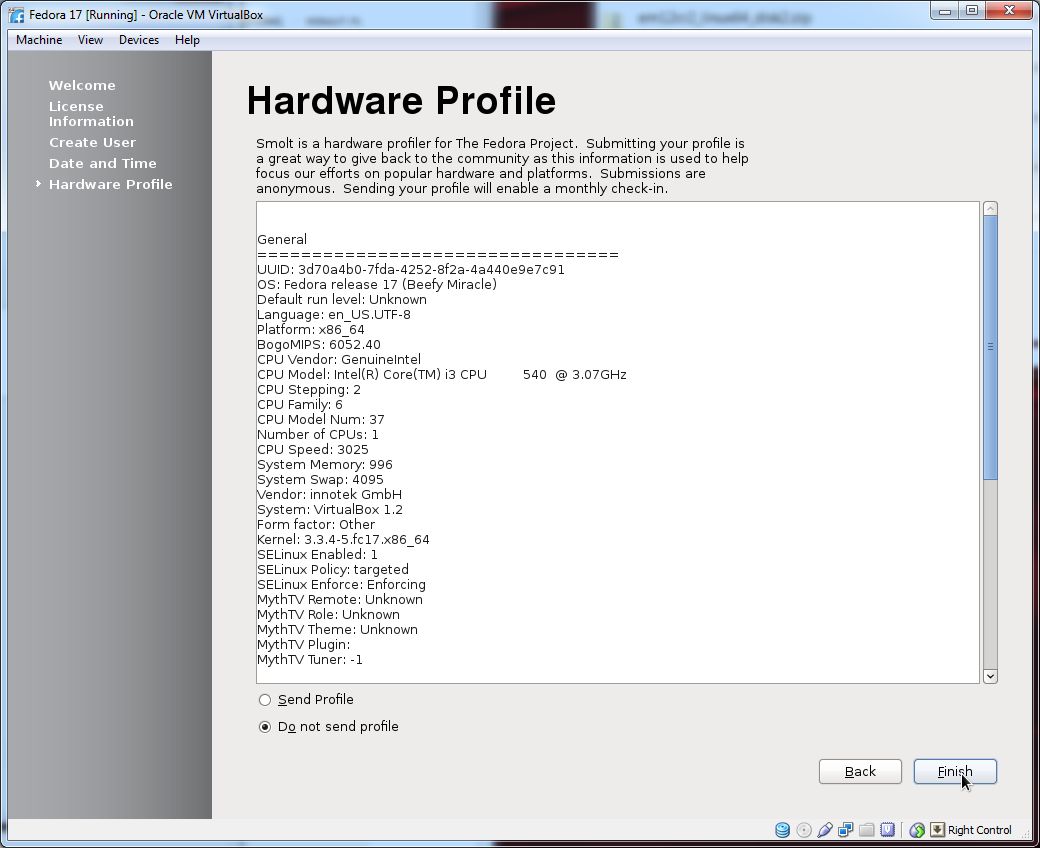The height and width of the screenshot is (848, 1040).
Task: Click the 'Default run level: Unknown' line
Action: tap(342, 299)
